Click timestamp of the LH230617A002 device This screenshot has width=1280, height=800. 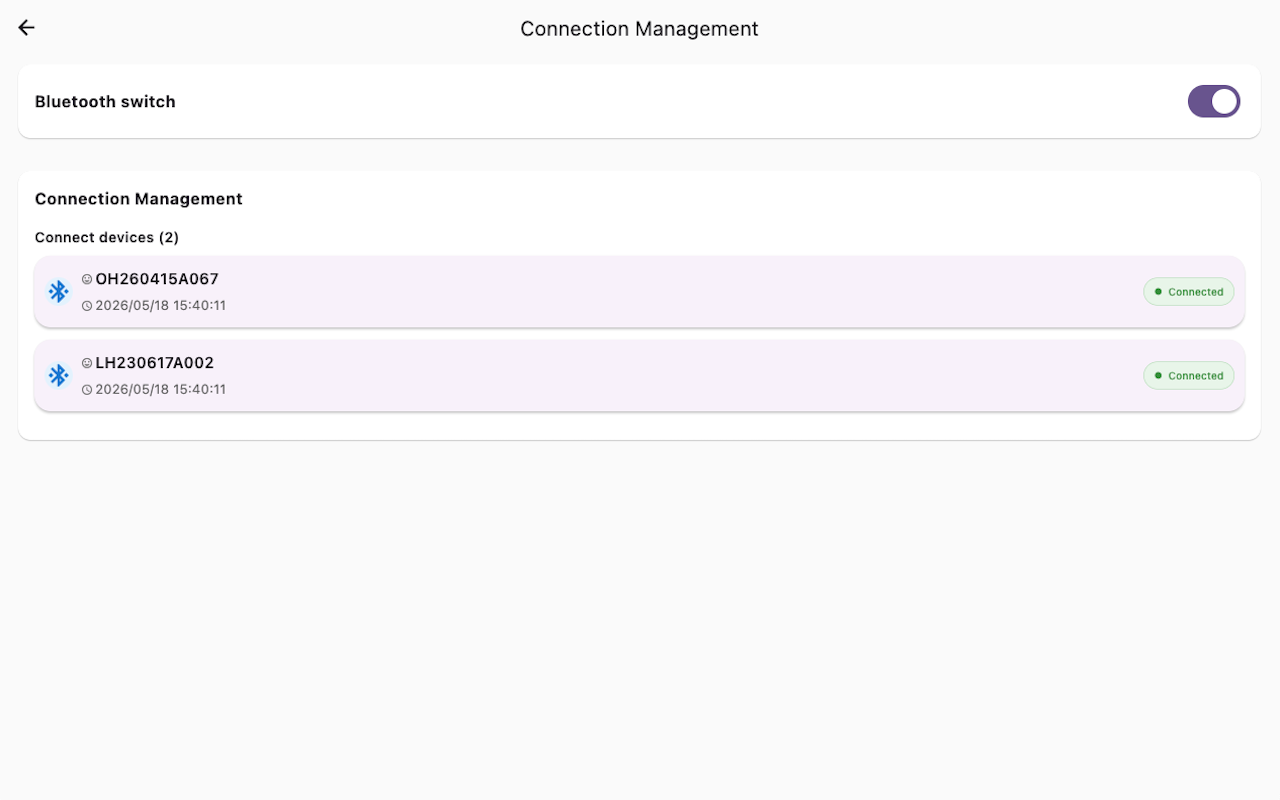point(160,390)
